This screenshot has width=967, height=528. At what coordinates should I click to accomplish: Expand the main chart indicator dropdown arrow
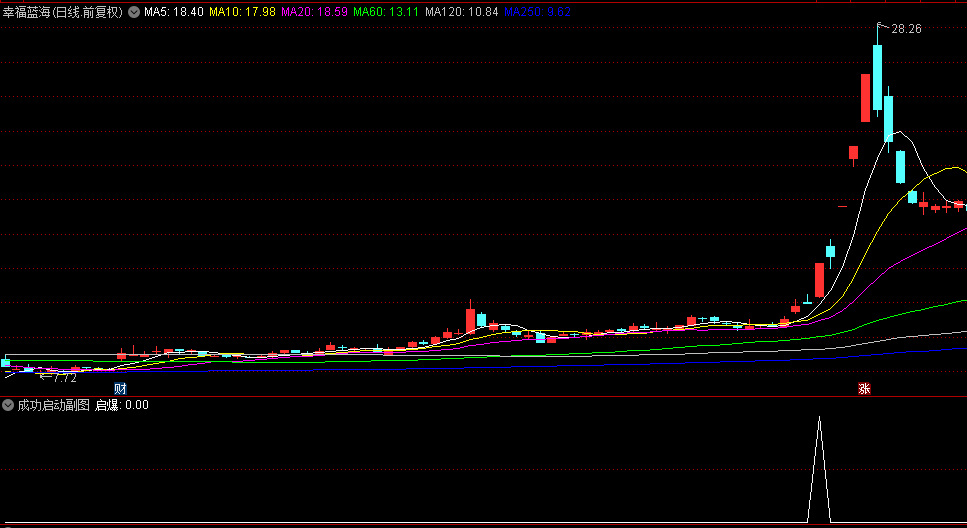[134, 12]
